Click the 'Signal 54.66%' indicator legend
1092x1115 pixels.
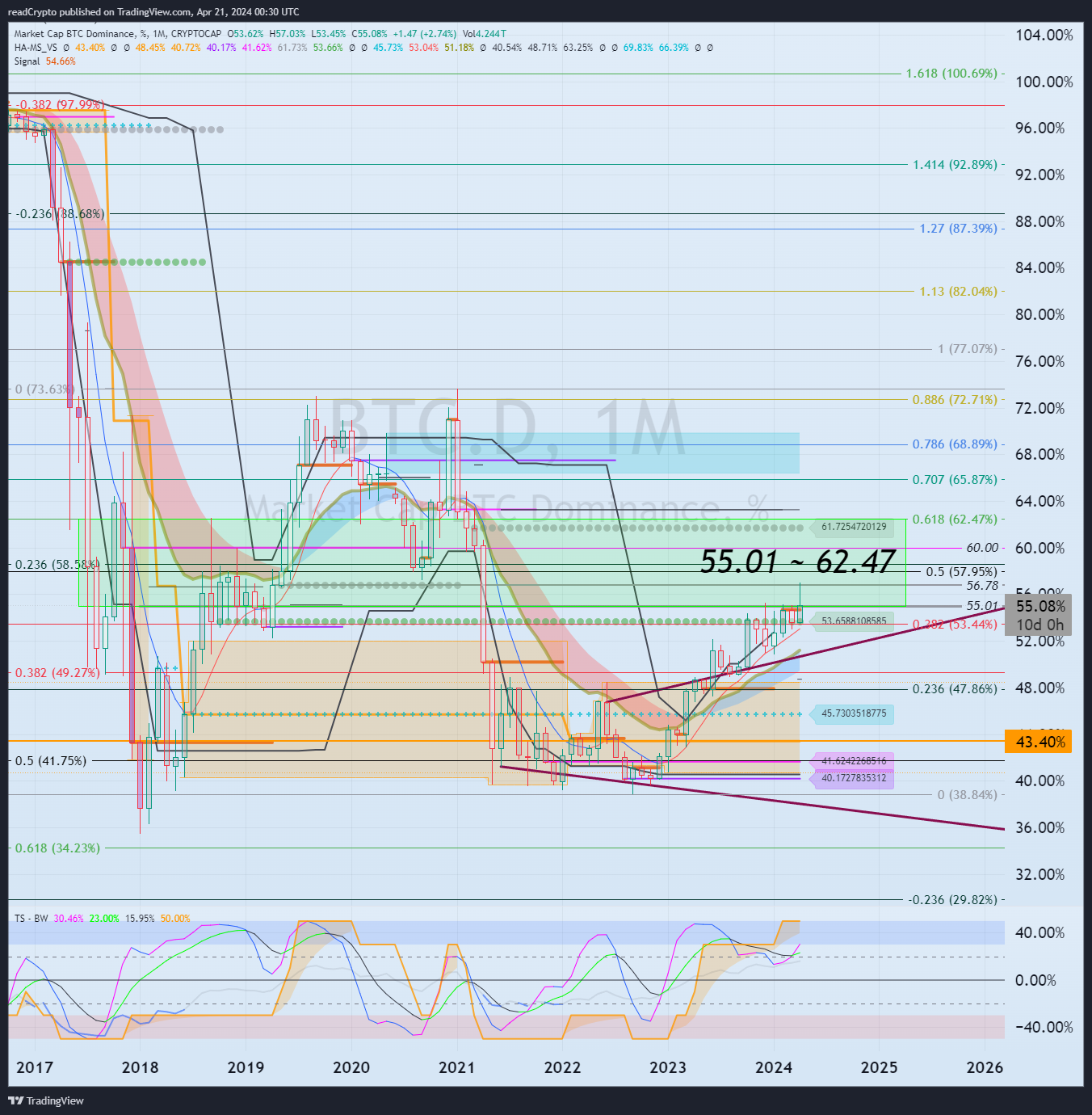click(x=45, y=61)
